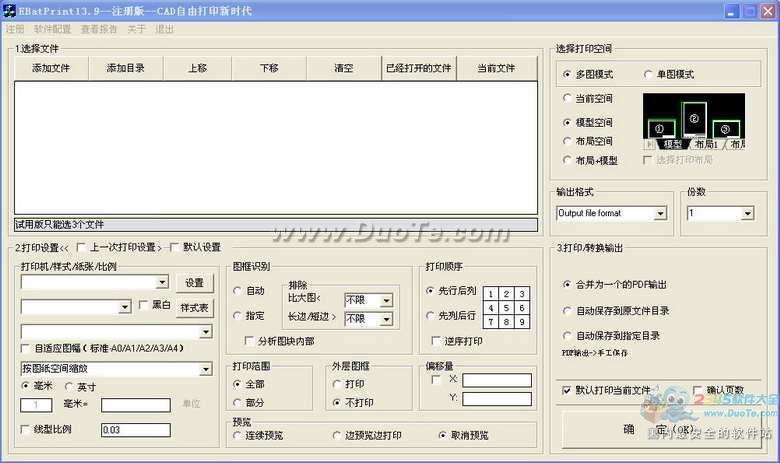Click the 1-9 print order grid
Screen dimensions: 780x463
click(x=506, y=308)
